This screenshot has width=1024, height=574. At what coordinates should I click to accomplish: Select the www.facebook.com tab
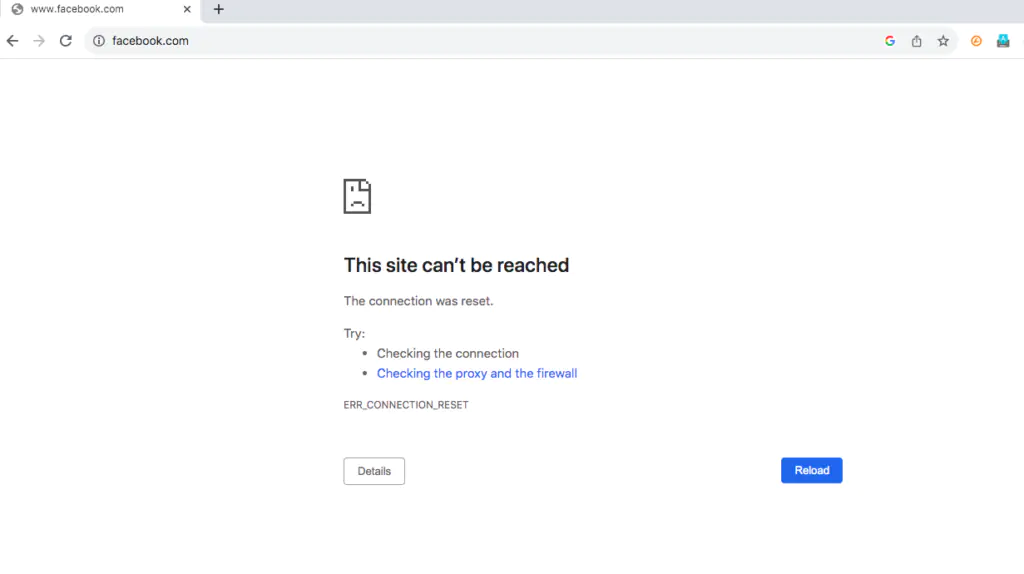[101, 10]
